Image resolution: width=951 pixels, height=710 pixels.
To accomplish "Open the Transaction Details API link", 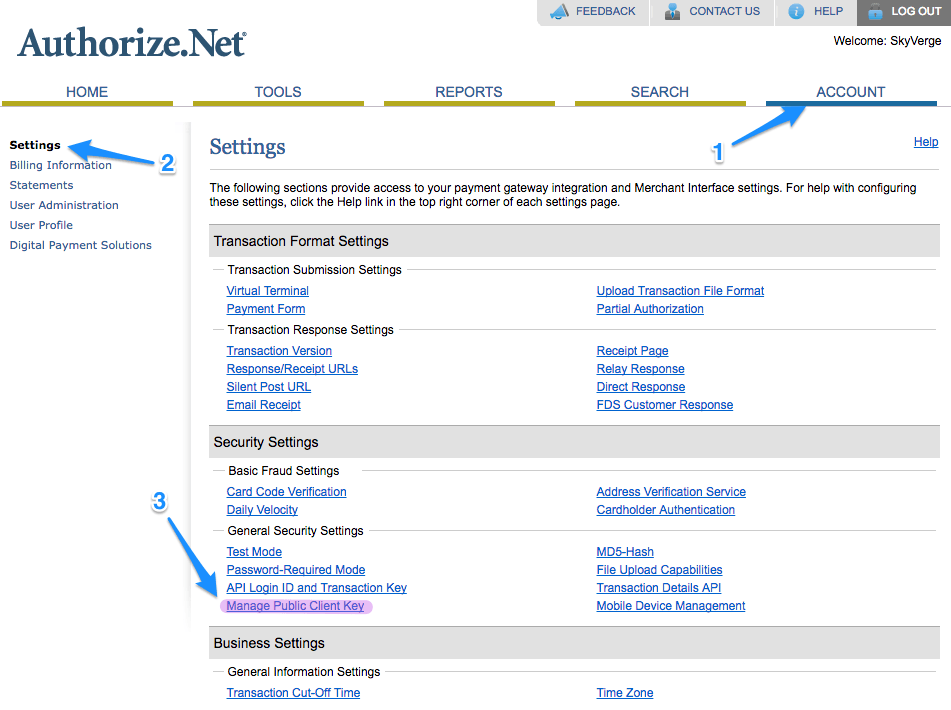I will (659, 588).
